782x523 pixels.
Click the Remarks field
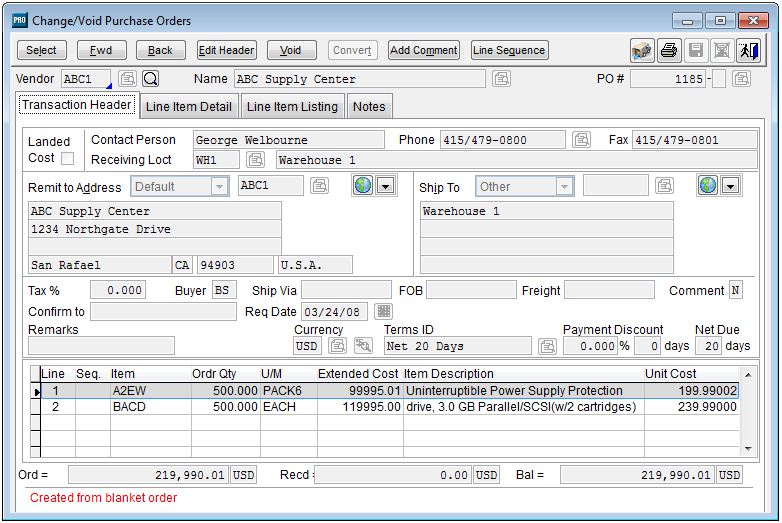(102, 346)
